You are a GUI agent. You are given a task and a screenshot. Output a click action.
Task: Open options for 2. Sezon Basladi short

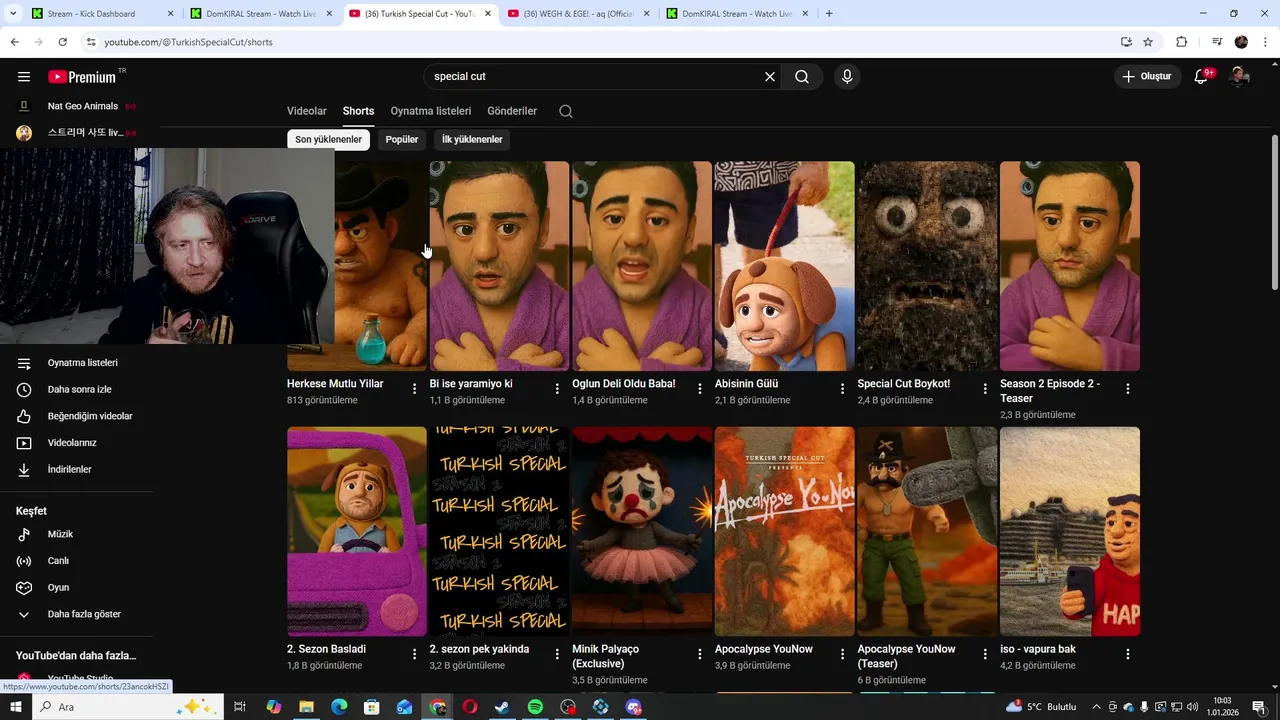point(415,654)
